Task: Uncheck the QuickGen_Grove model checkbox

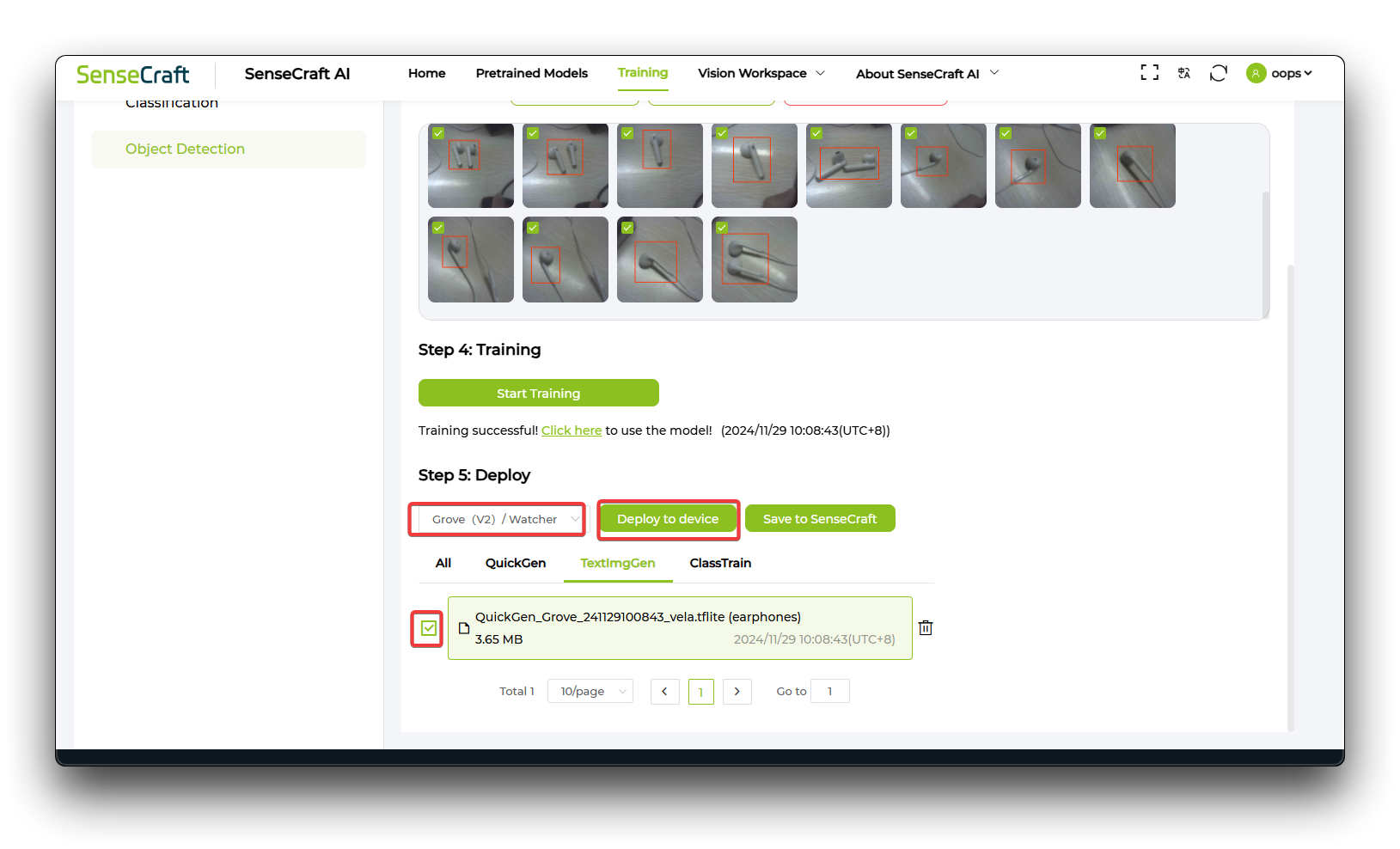Action: [x=426, y=628]
